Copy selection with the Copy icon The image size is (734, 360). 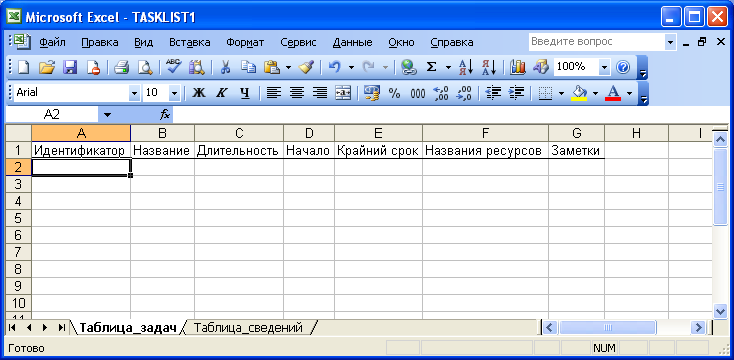click(x=248, y=67)
